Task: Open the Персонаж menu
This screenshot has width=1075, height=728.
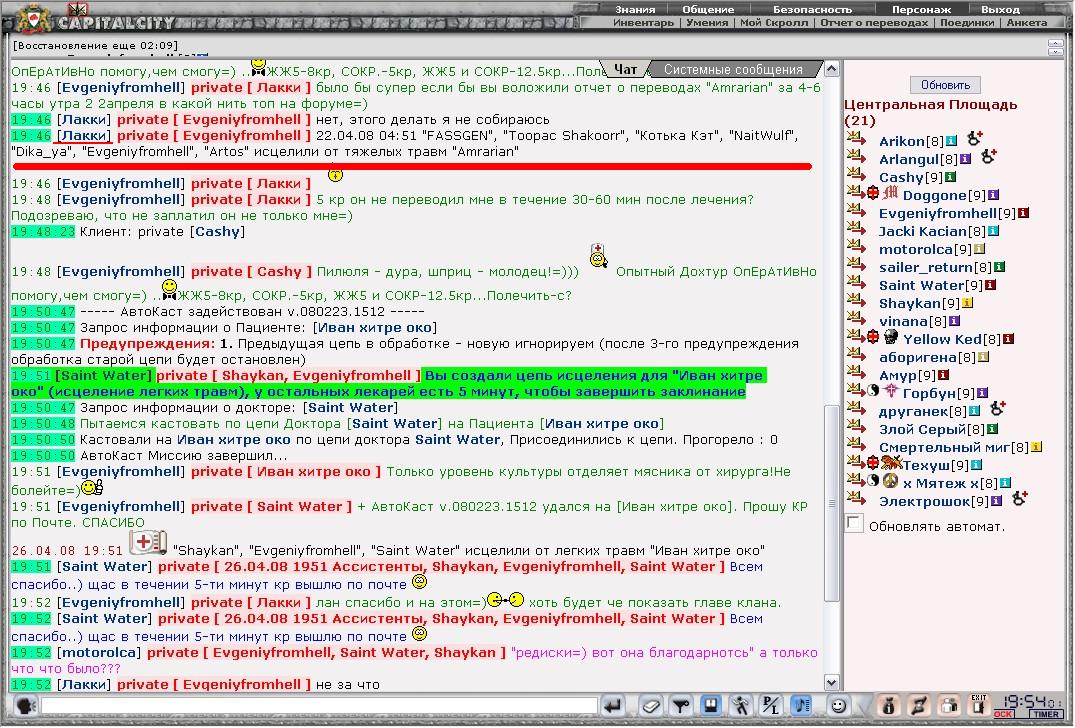Action: point(921,10)
